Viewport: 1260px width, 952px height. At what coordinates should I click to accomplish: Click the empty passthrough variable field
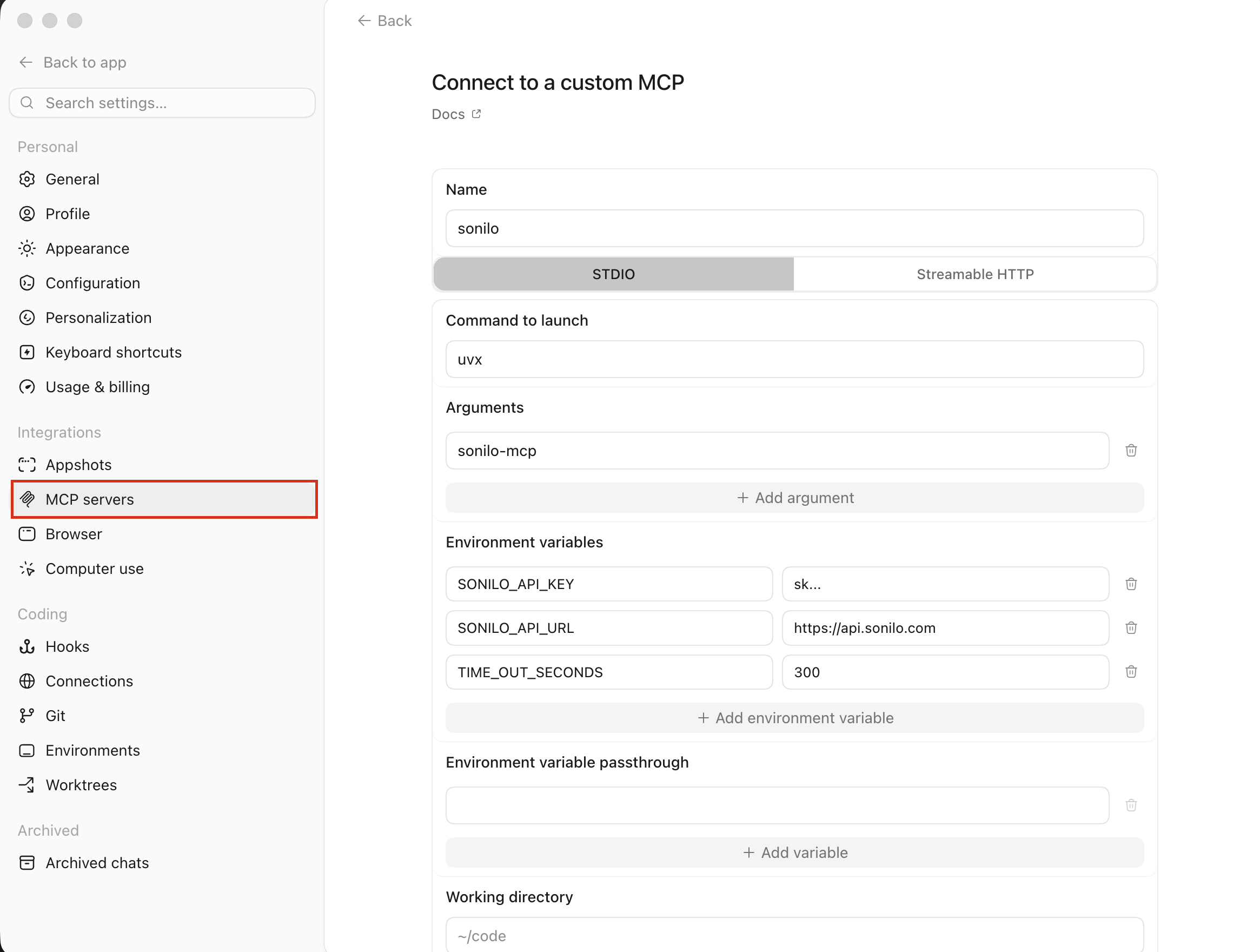(777, 805)
